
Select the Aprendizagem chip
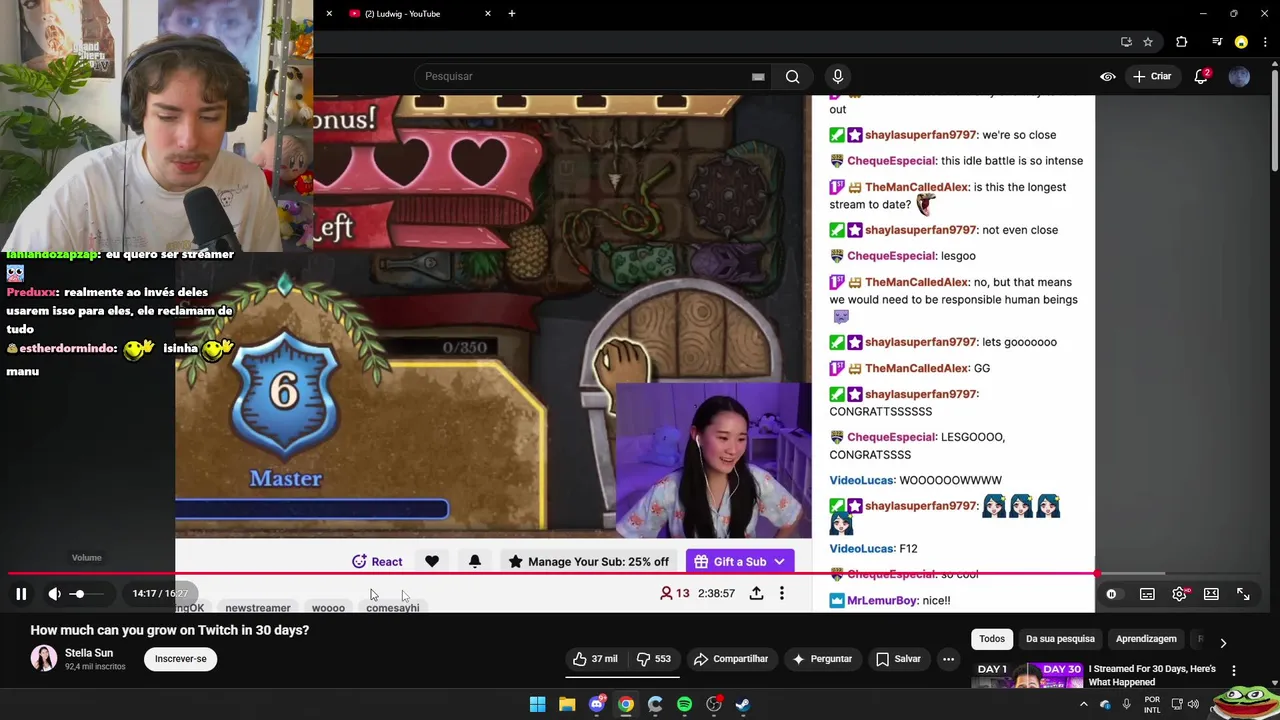point(1146,639)
